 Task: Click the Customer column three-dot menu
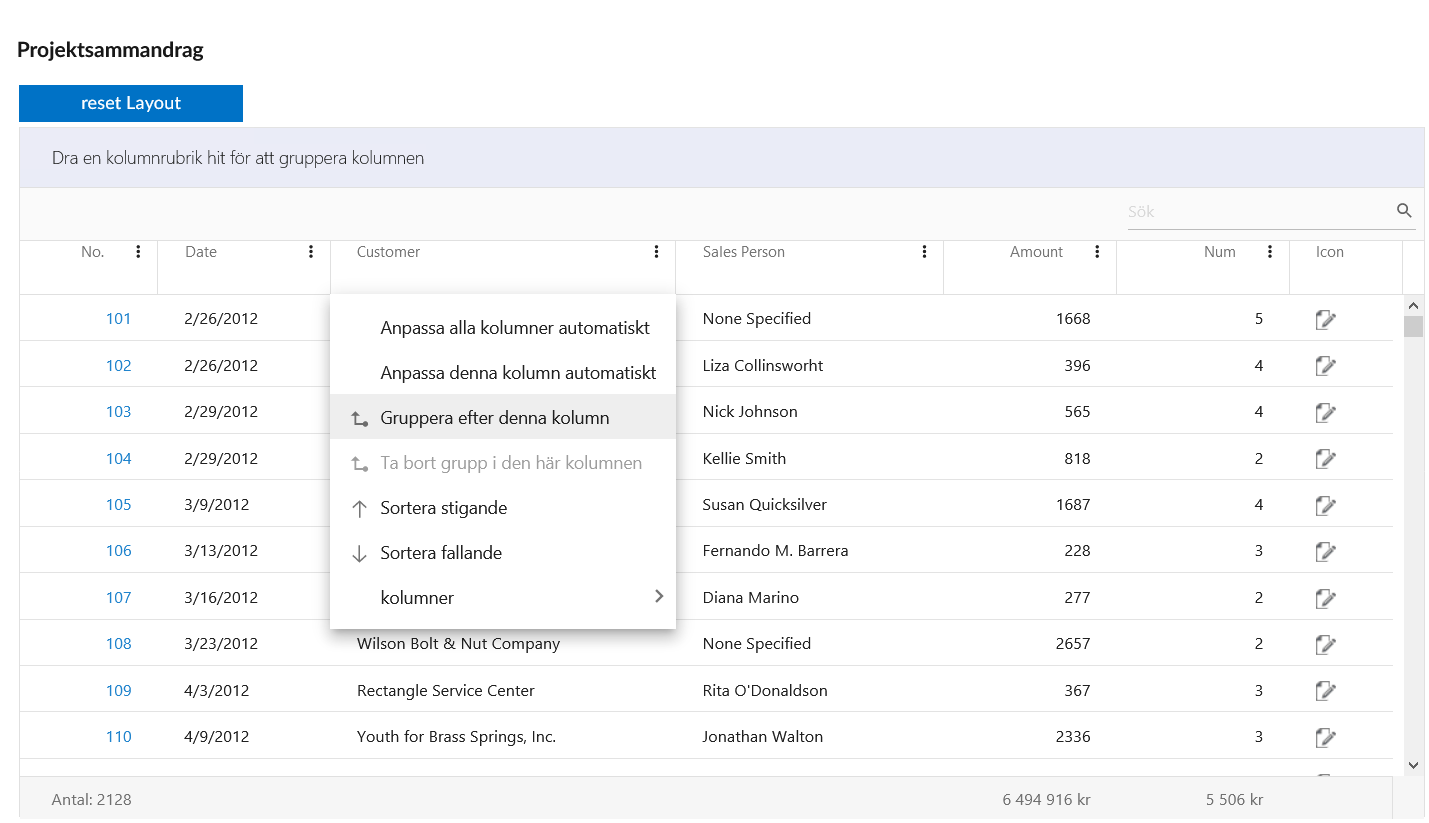tap(656, 252)
